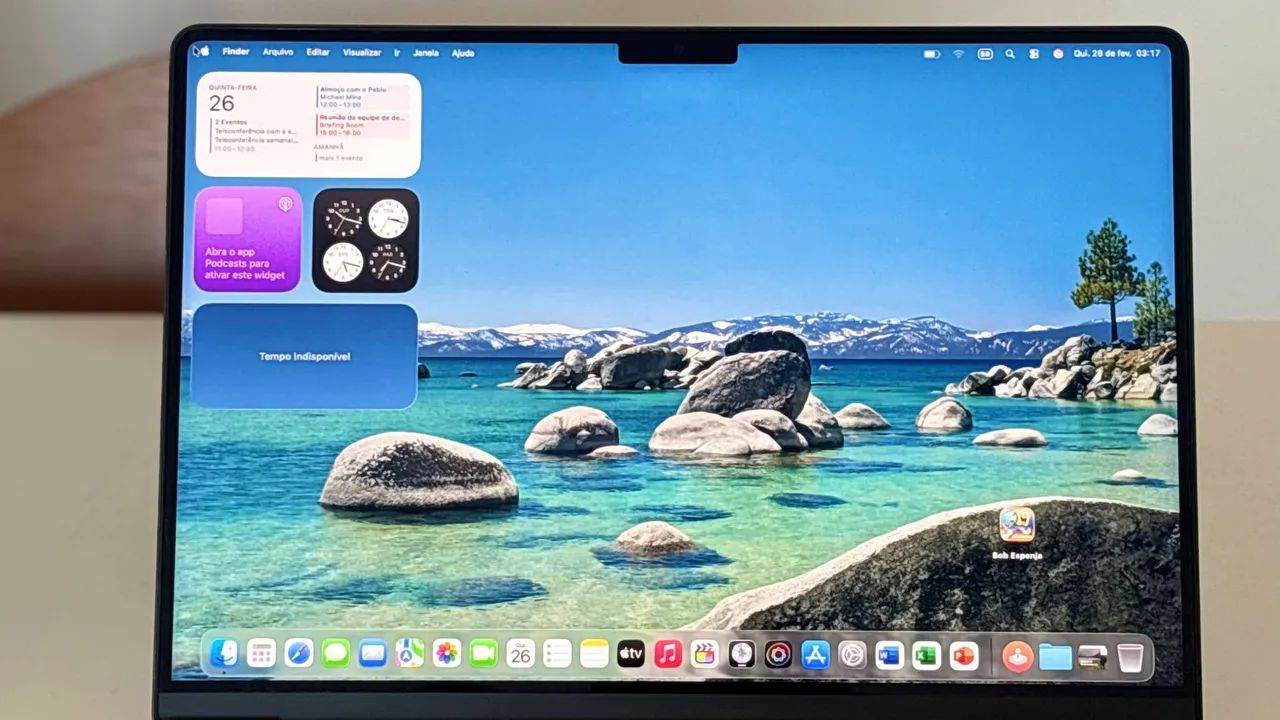
Task: Open the Arquivo menu
Action: point(278,52)
